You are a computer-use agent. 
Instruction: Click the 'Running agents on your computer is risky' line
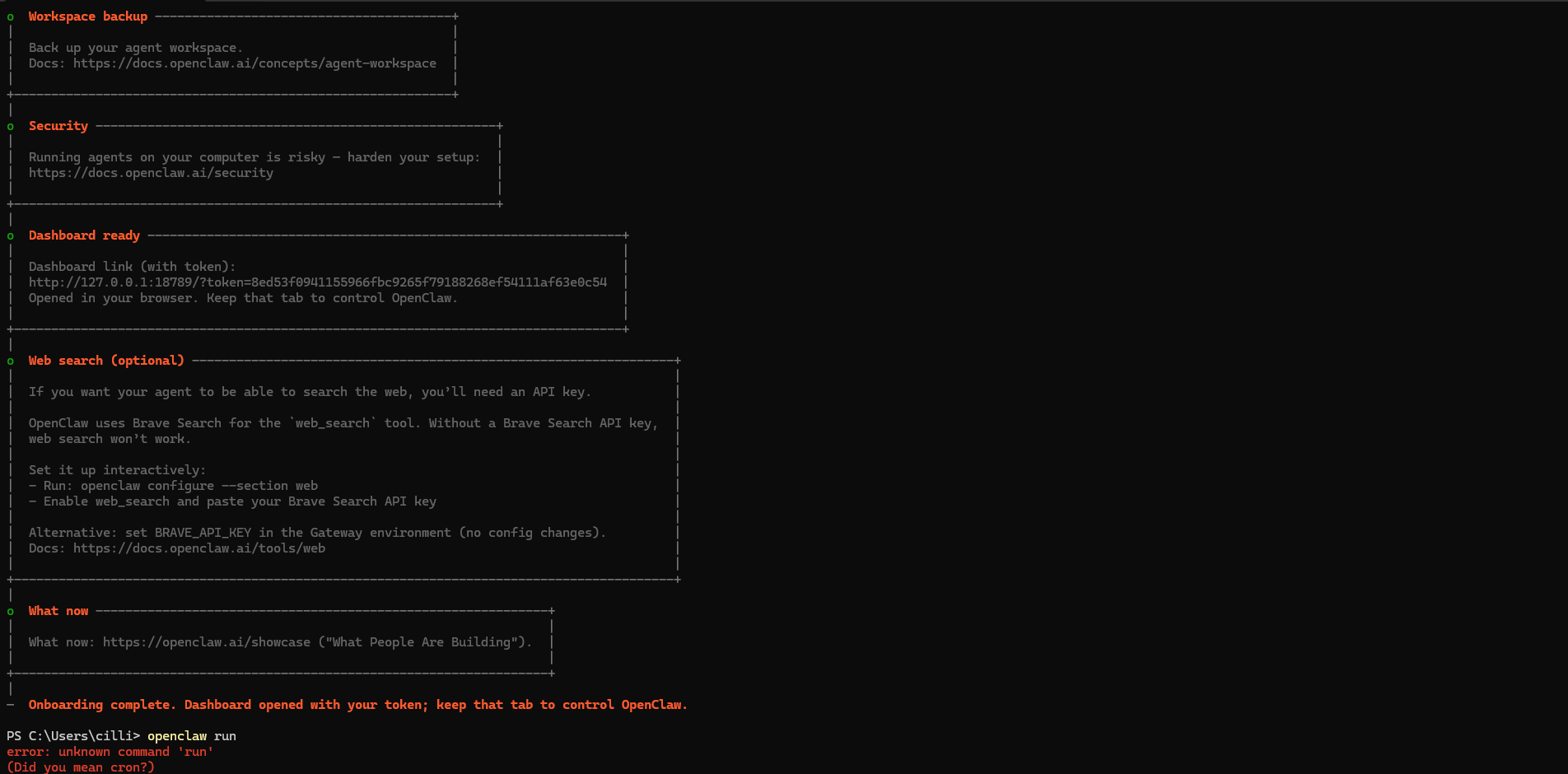click(x=254, y=157)
